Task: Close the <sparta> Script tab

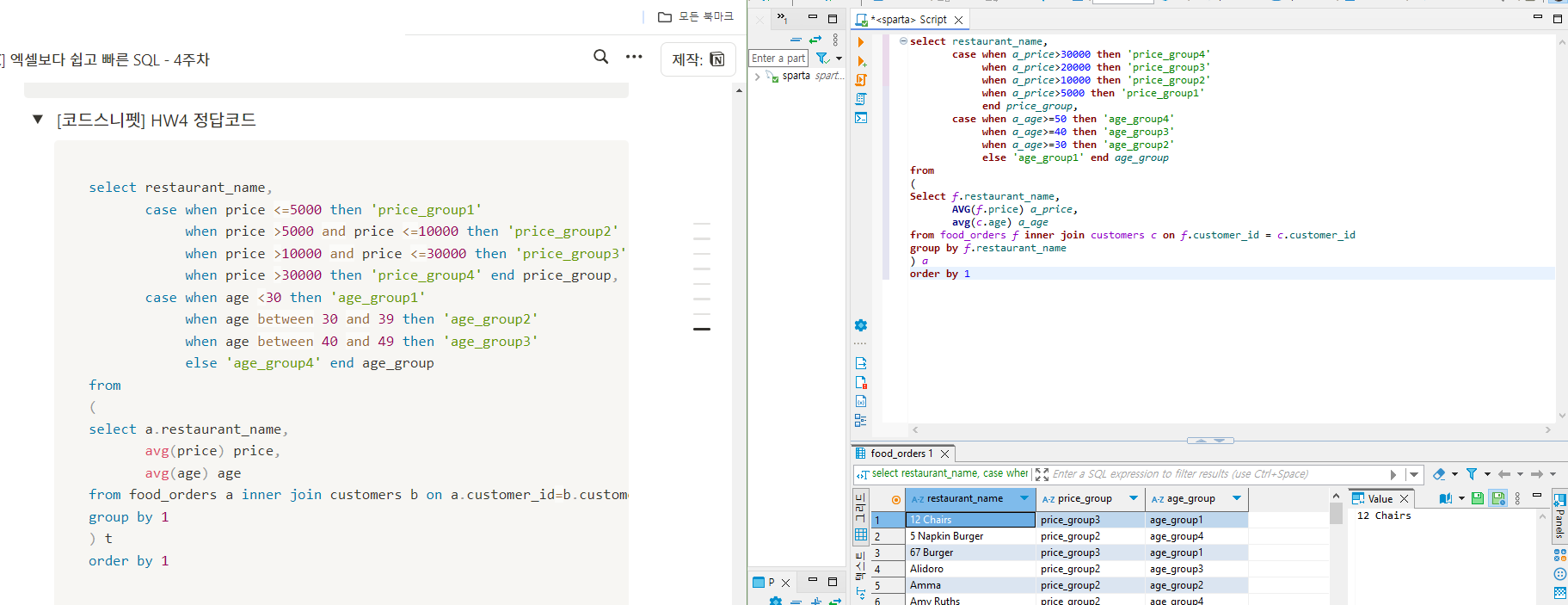Action: tap(959, 20)
